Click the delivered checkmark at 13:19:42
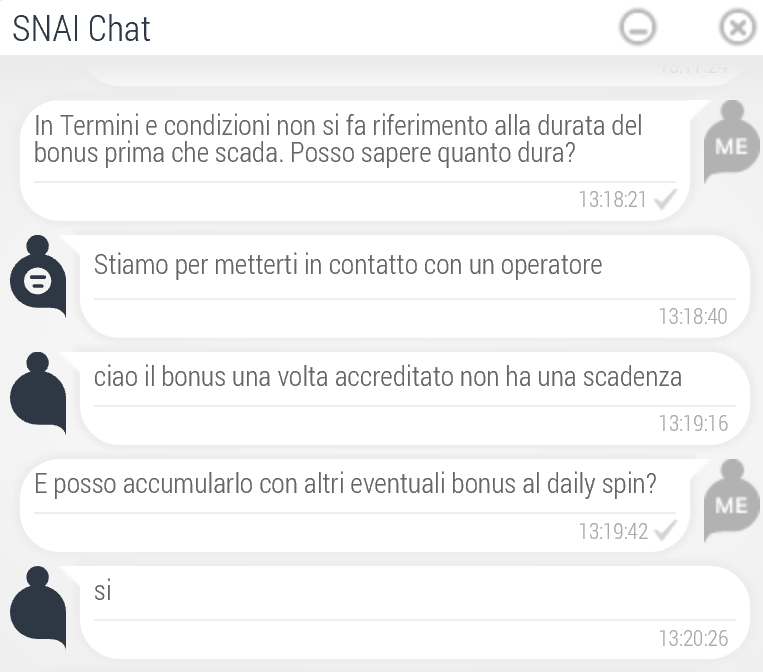763x672 pixels. point(665,531)
